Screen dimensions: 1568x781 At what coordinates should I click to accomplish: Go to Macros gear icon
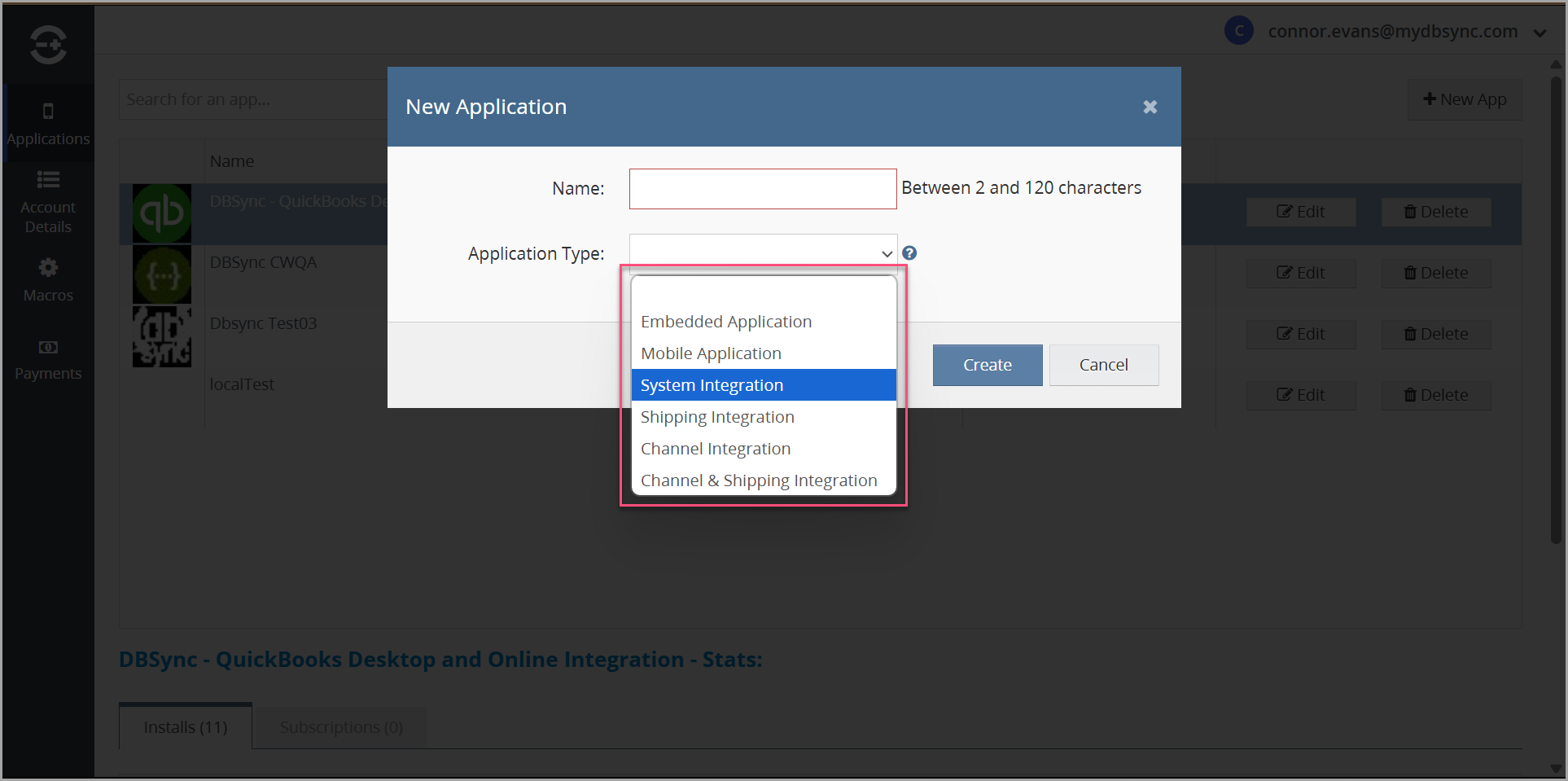48,268
